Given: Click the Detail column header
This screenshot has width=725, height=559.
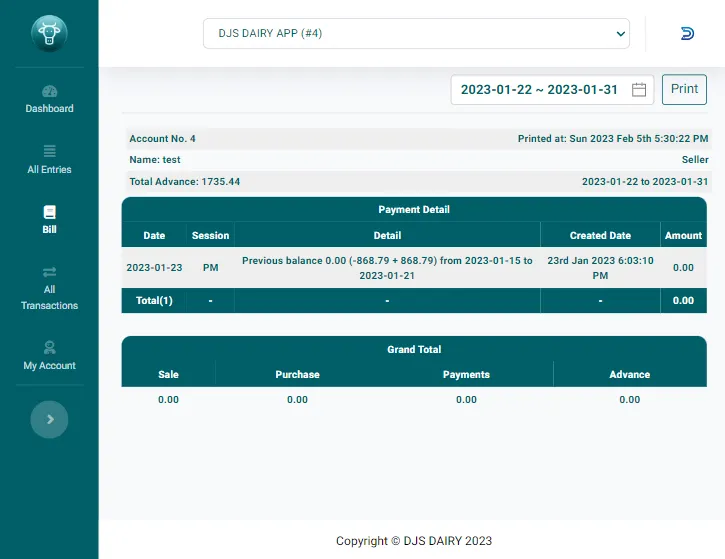Looking at the screenshot, I should pos(387,235).
